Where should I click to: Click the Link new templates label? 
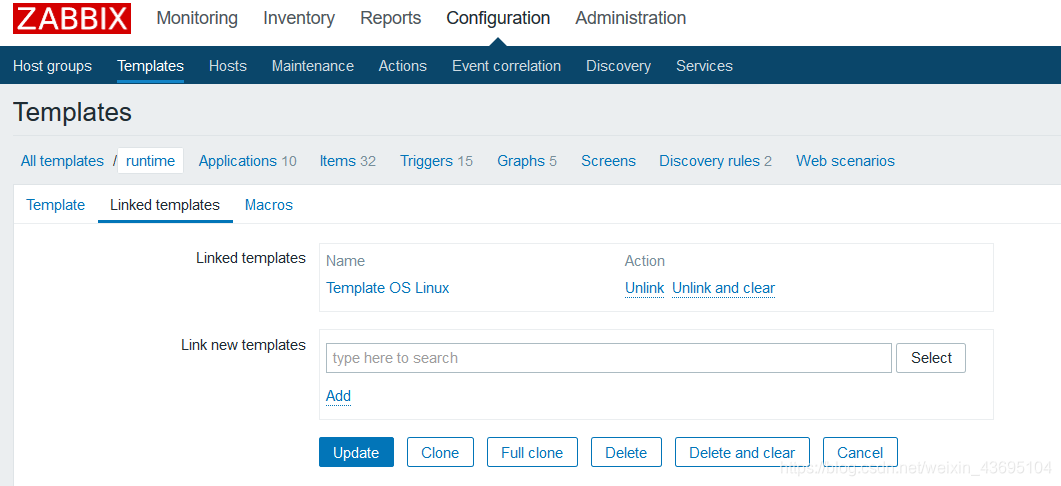[243, 345]
